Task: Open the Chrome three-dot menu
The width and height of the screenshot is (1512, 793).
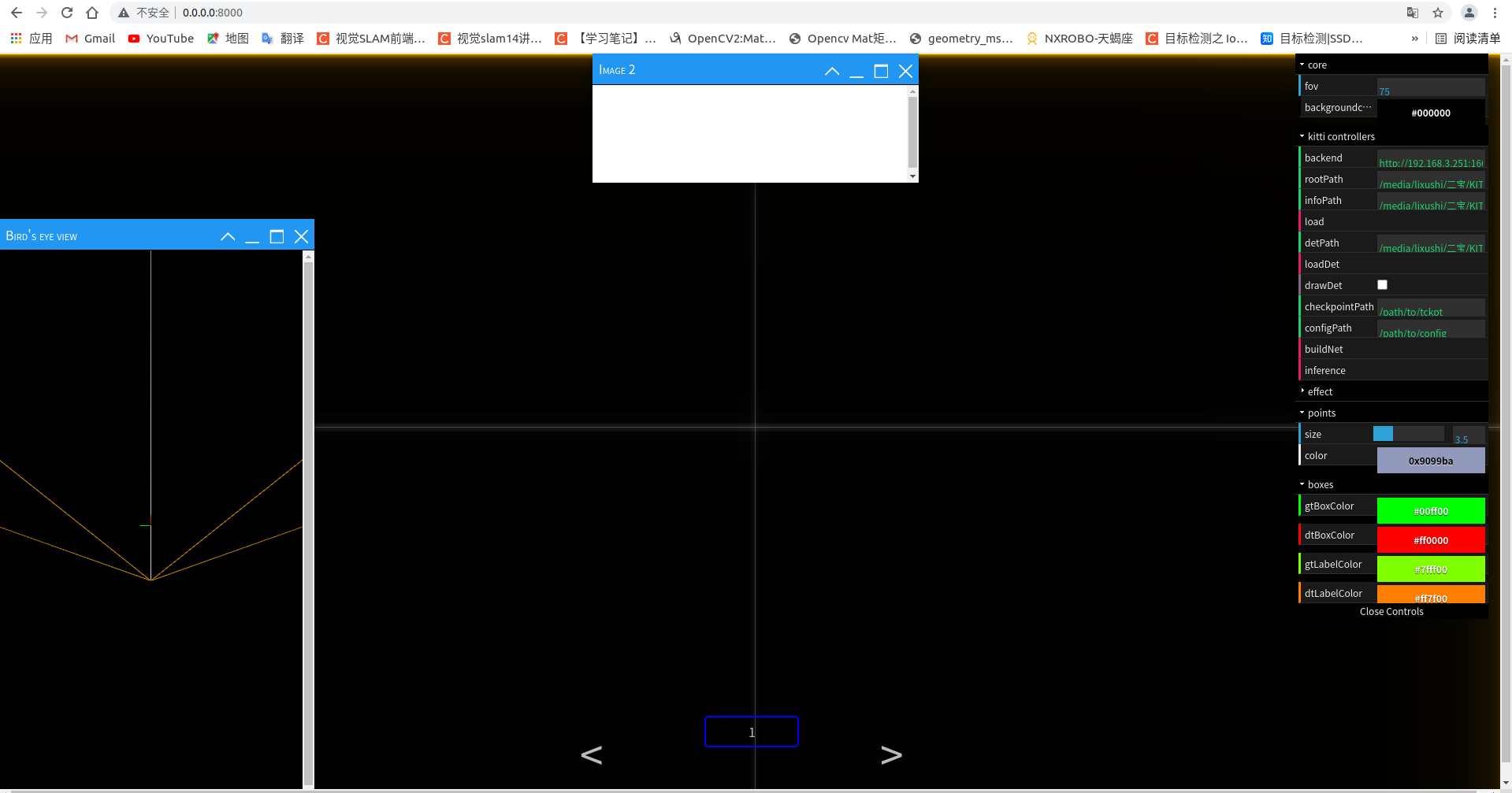Action: point(1495,13)
